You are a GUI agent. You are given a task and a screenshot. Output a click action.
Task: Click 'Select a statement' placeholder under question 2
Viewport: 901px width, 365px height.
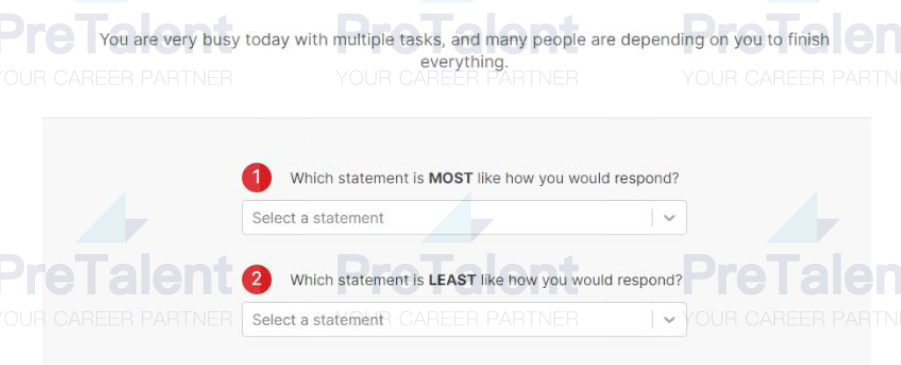pos(318,320)
